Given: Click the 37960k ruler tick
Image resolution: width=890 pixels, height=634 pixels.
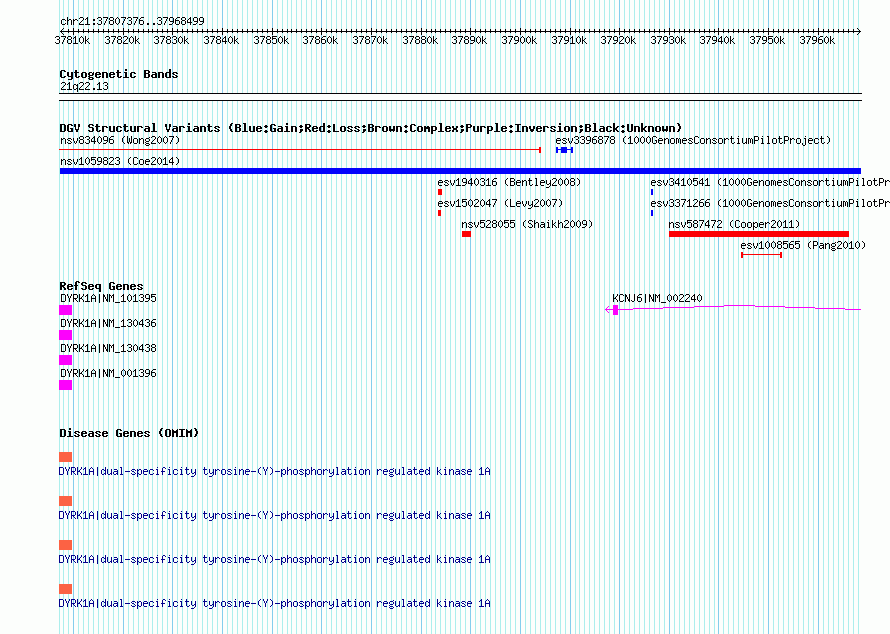Looking at the screenshot, I should [817, 40].
